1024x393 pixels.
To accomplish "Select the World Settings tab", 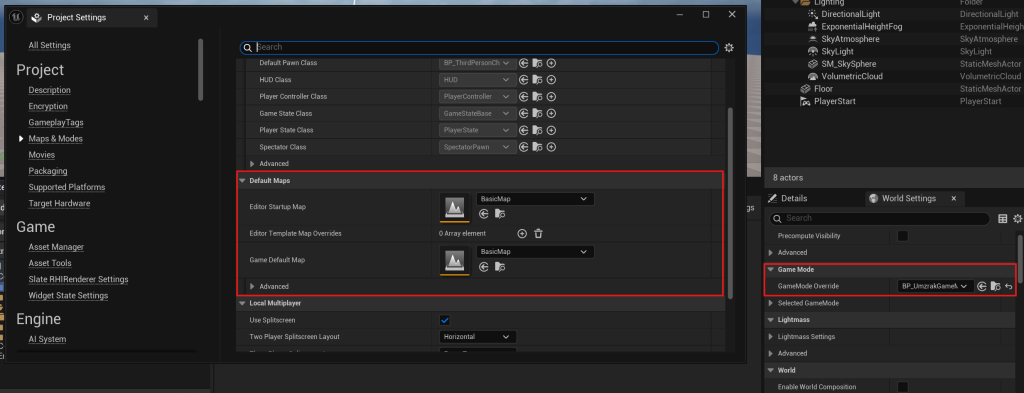I will tap(908, 198).
